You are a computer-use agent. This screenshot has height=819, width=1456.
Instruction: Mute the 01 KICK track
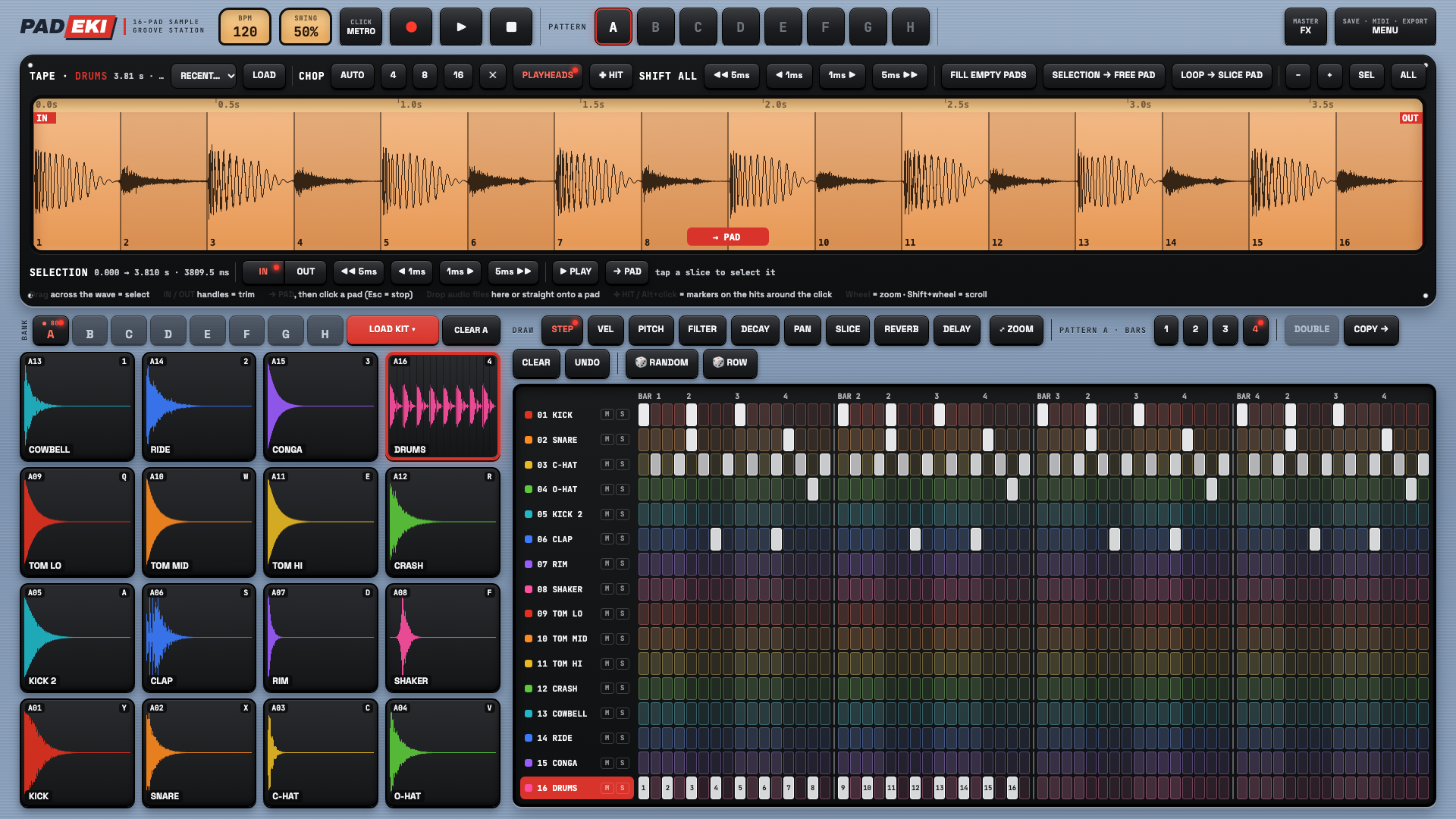[x=607, y=415]
